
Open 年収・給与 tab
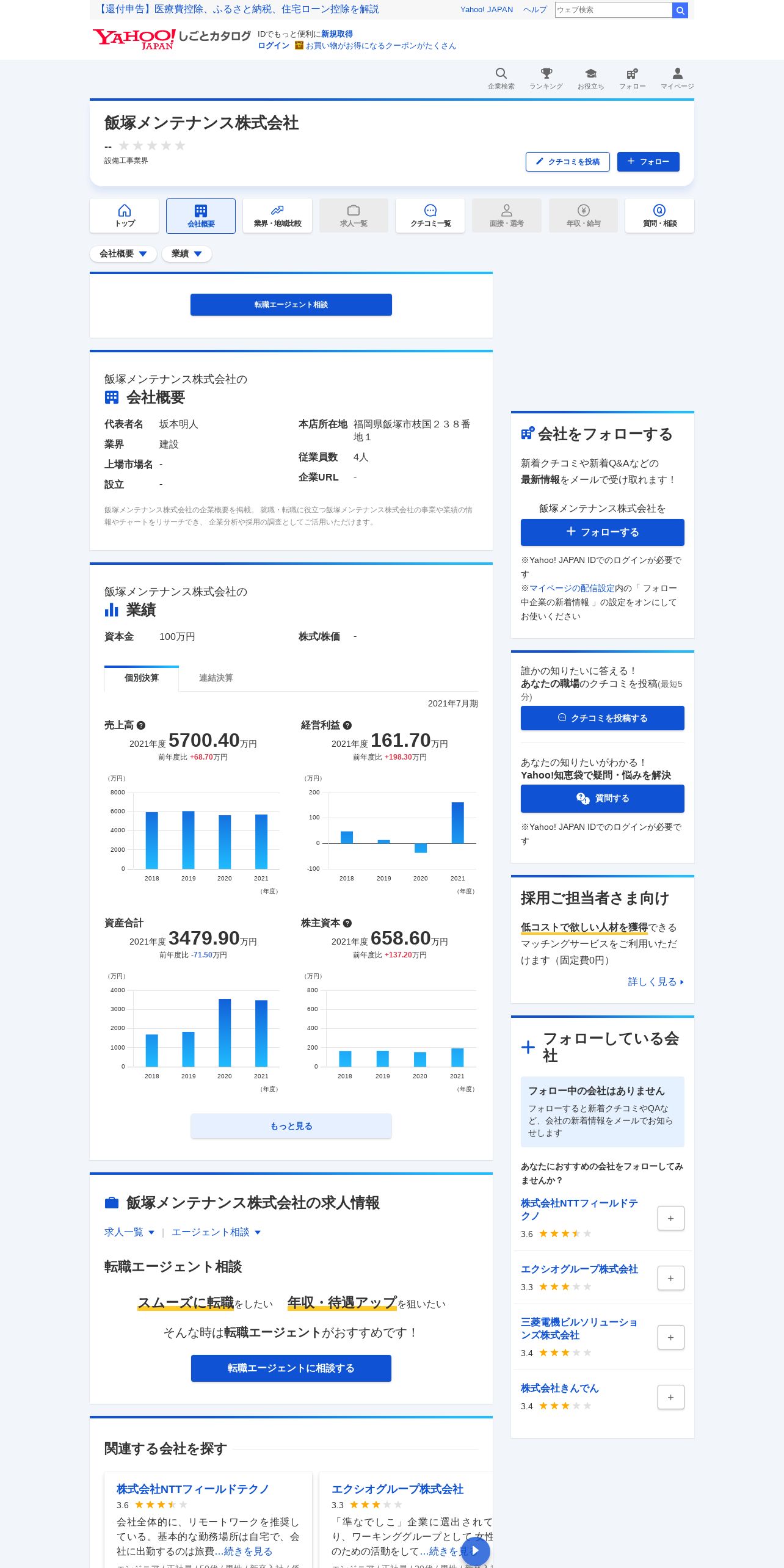pos(583,216)
